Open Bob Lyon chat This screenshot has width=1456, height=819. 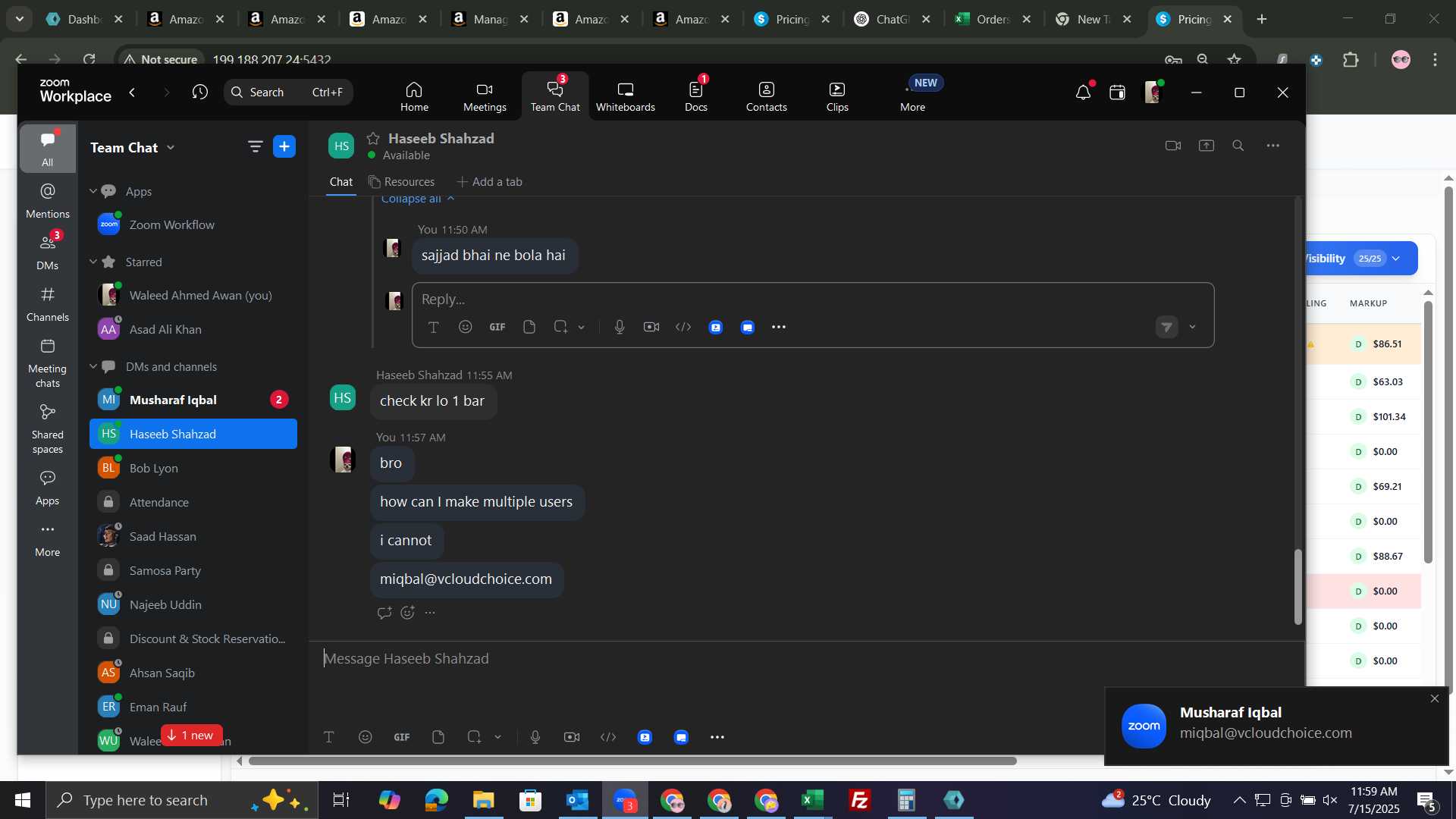[193, 468]
